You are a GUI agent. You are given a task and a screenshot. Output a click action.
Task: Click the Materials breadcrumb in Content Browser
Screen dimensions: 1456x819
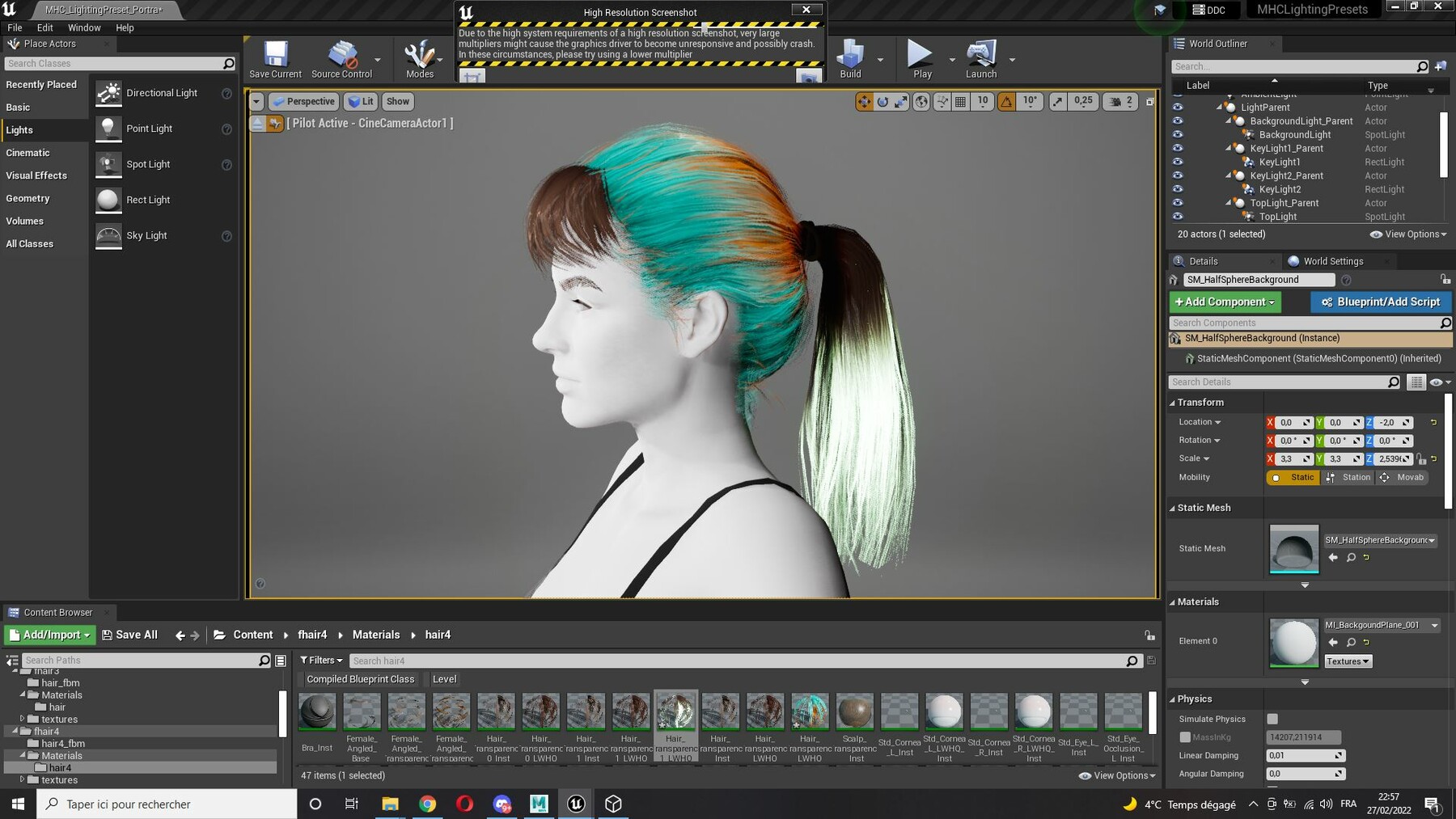pos(376,635)
